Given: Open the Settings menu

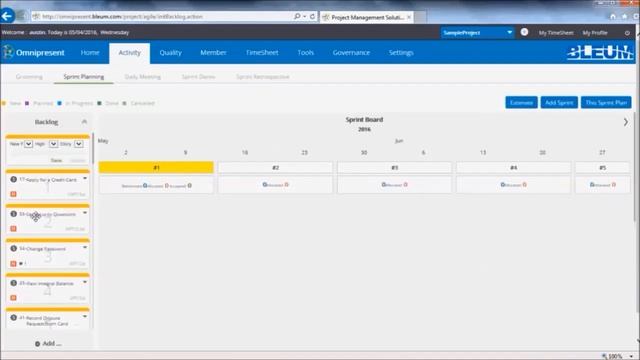Looking at the screenshot, I should 401,53.
